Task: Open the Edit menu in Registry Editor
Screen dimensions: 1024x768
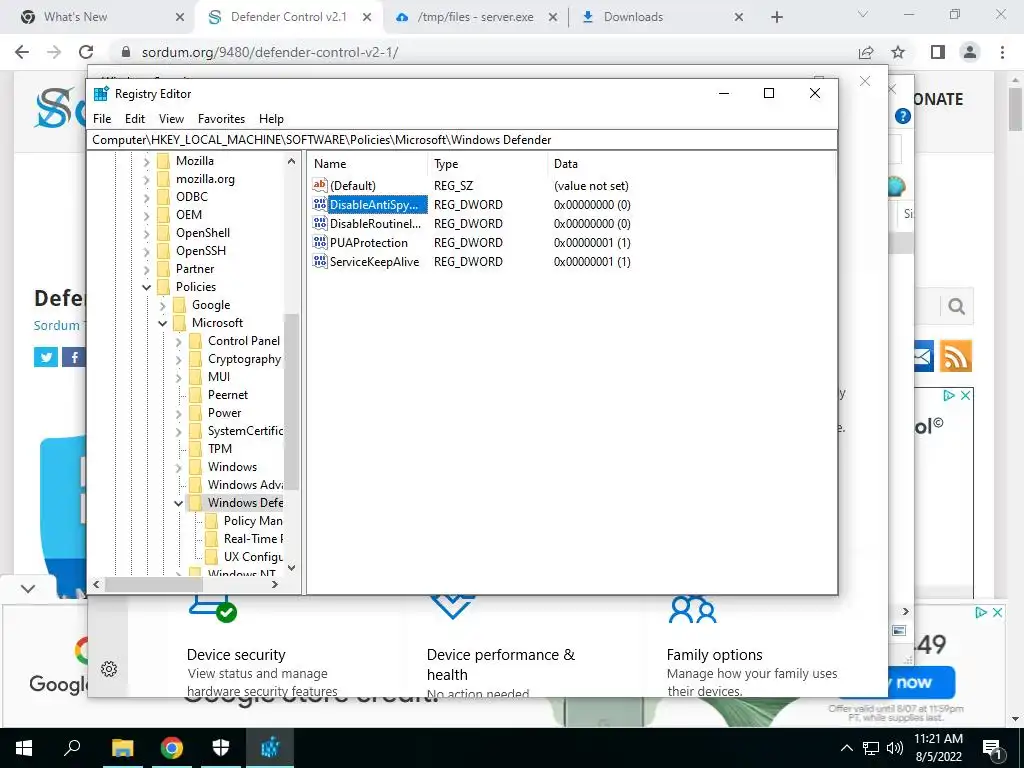Action: coord(135,119)
